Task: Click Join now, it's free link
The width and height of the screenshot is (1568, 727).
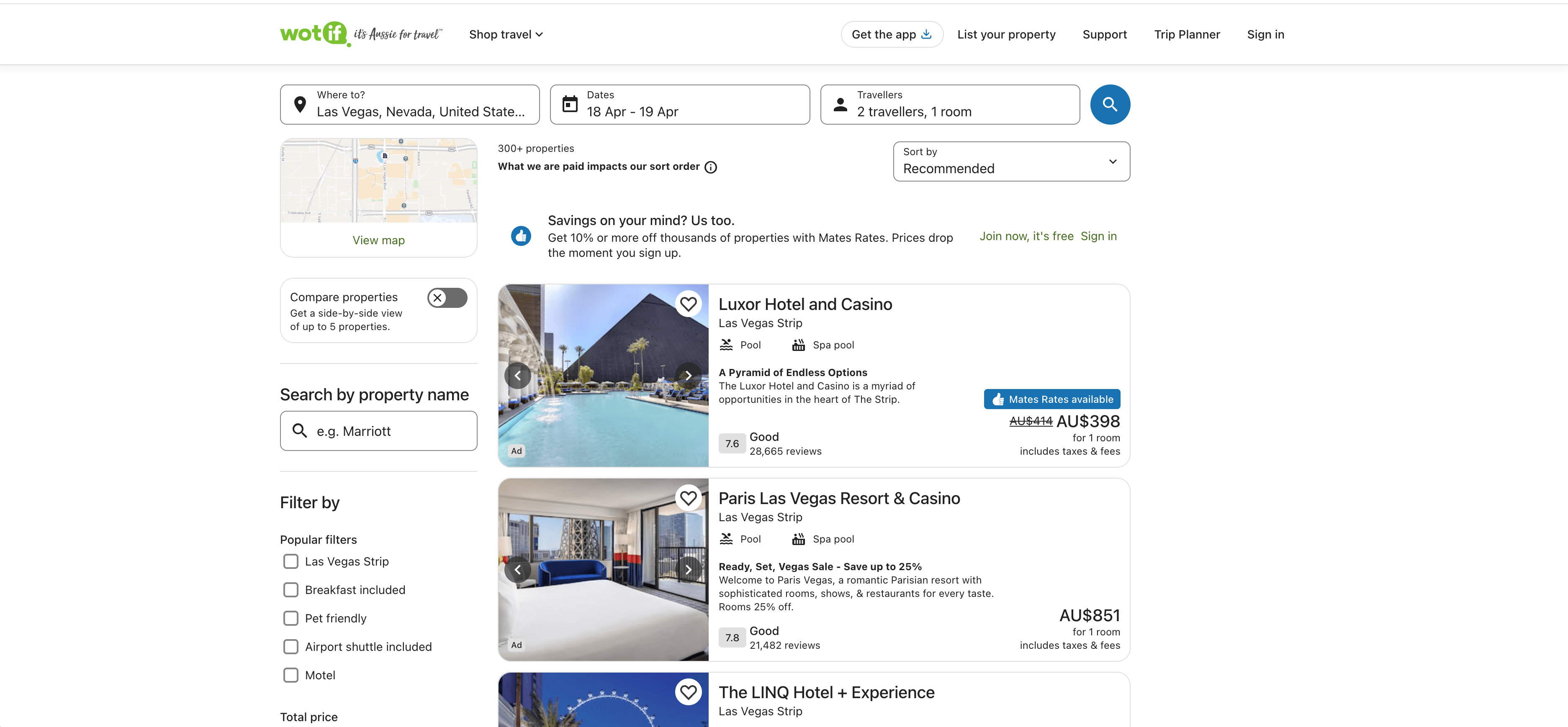Action: [x=1026, y=236]
